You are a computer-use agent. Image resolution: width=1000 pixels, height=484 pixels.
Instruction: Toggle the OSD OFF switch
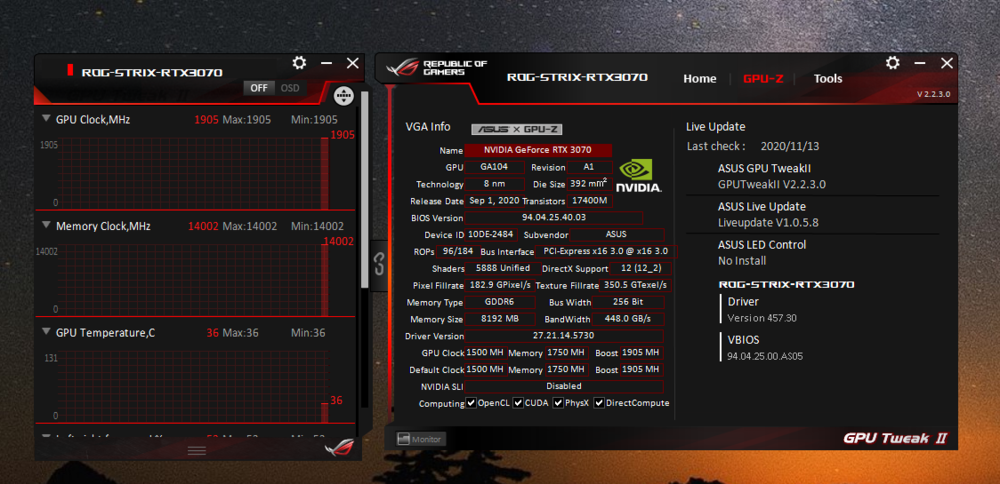click(260, 88)
